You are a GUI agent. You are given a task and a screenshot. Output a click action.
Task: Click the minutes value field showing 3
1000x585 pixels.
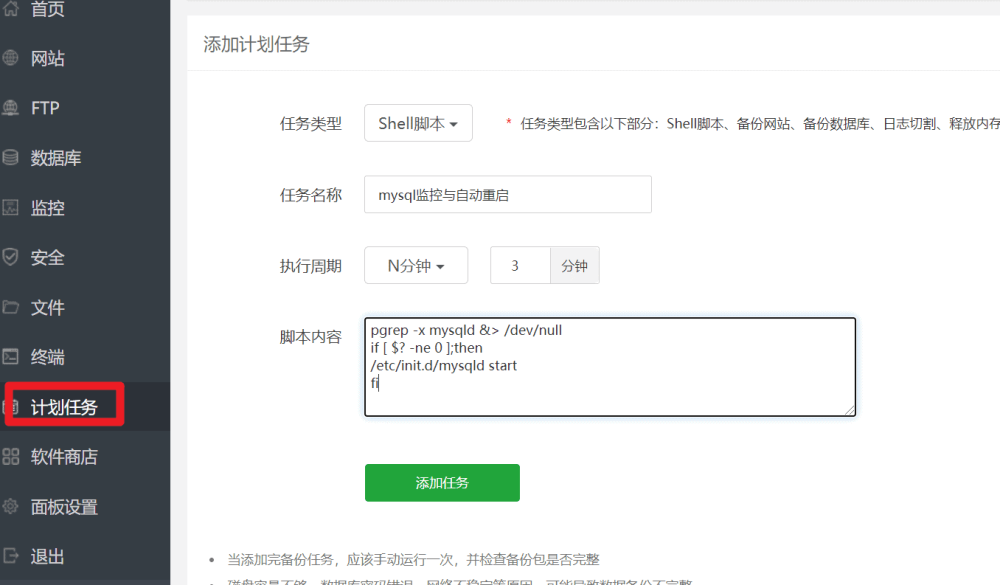coord(520,265)
